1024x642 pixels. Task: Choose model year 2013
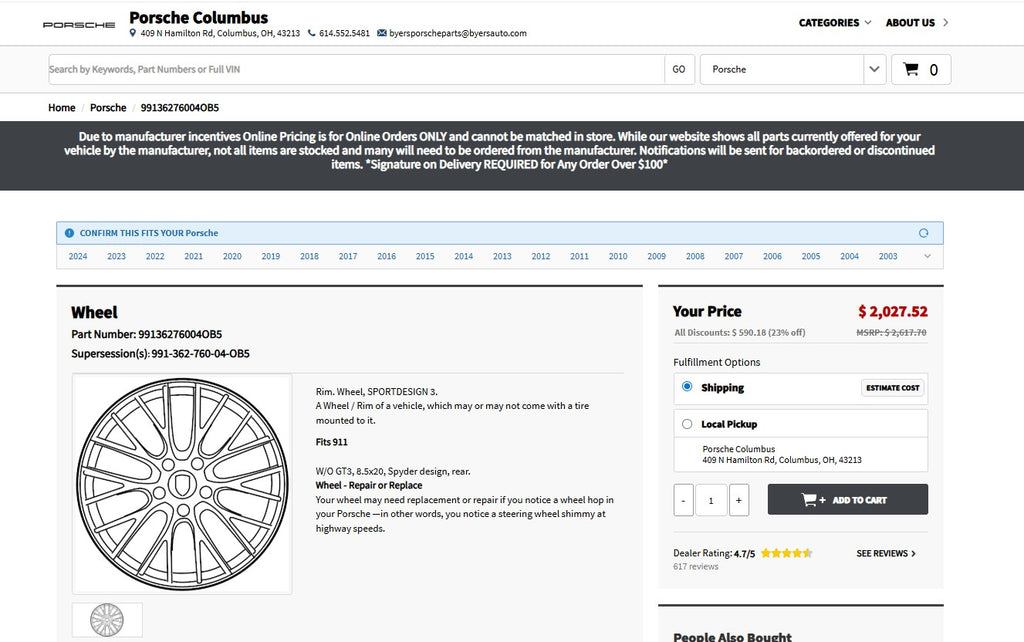pyautogui.click(x=502, y=256)
